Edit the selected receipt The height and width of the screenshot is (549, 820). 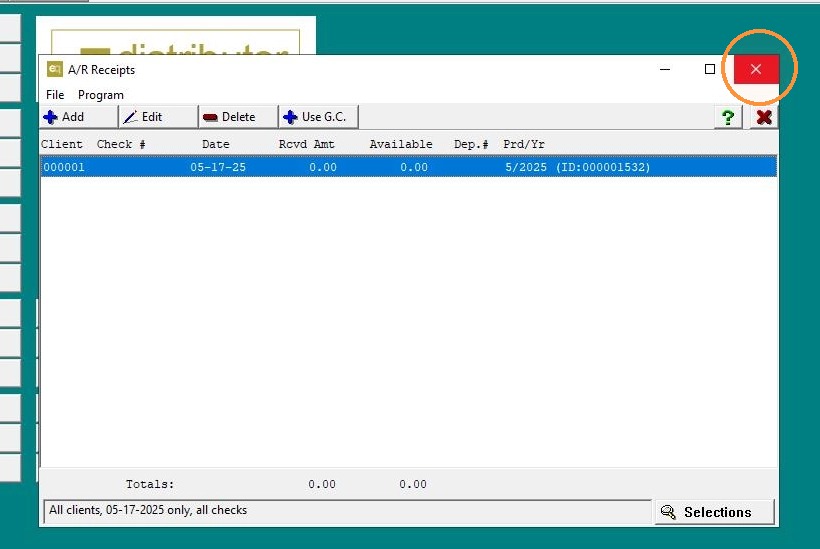[159, 117]
